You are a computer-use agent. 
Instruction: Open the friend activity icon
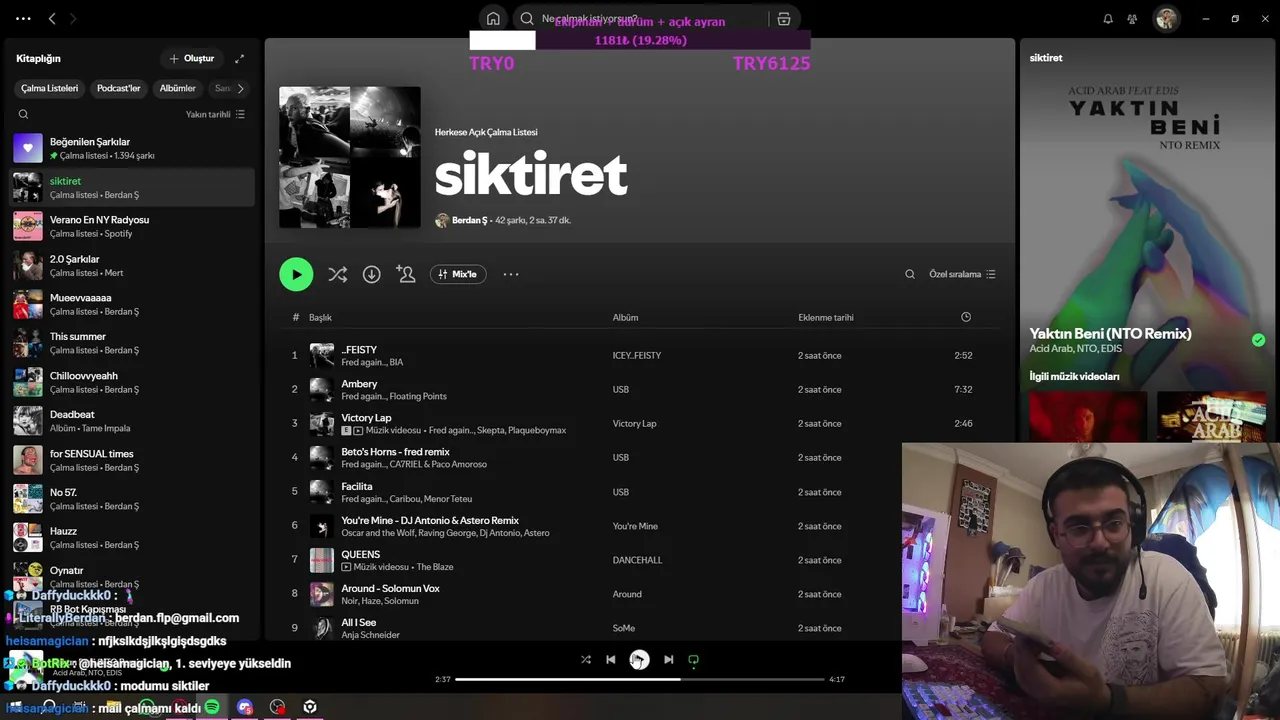coord(1132,18)
